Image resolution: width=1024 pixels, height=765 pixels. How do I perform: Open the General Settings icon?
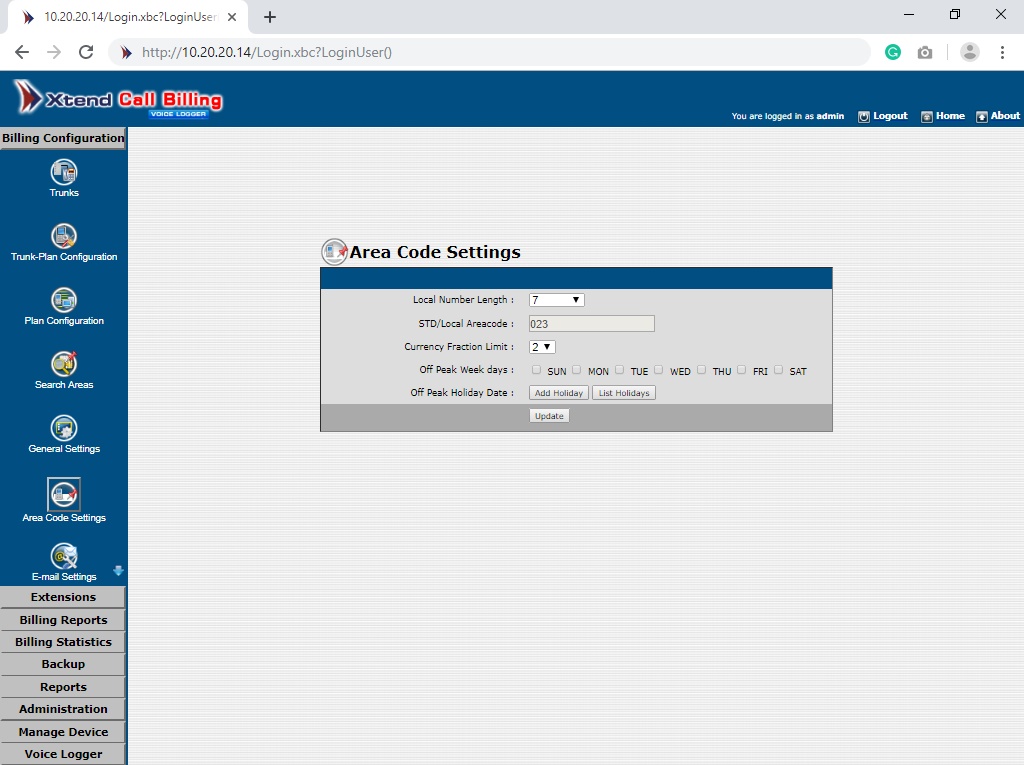[x=64, y=429]
